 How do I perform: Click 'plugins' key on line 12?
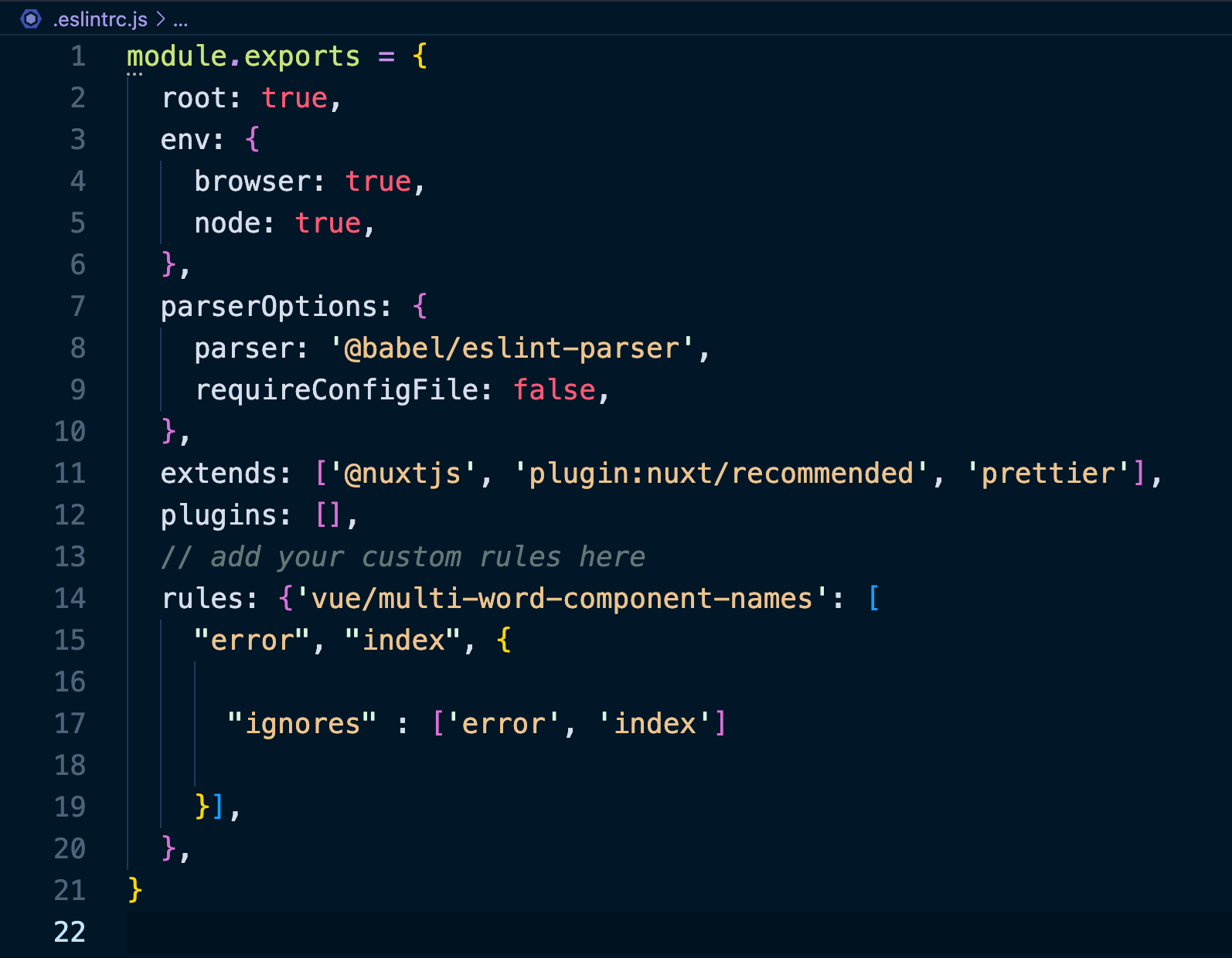(219, 515)
